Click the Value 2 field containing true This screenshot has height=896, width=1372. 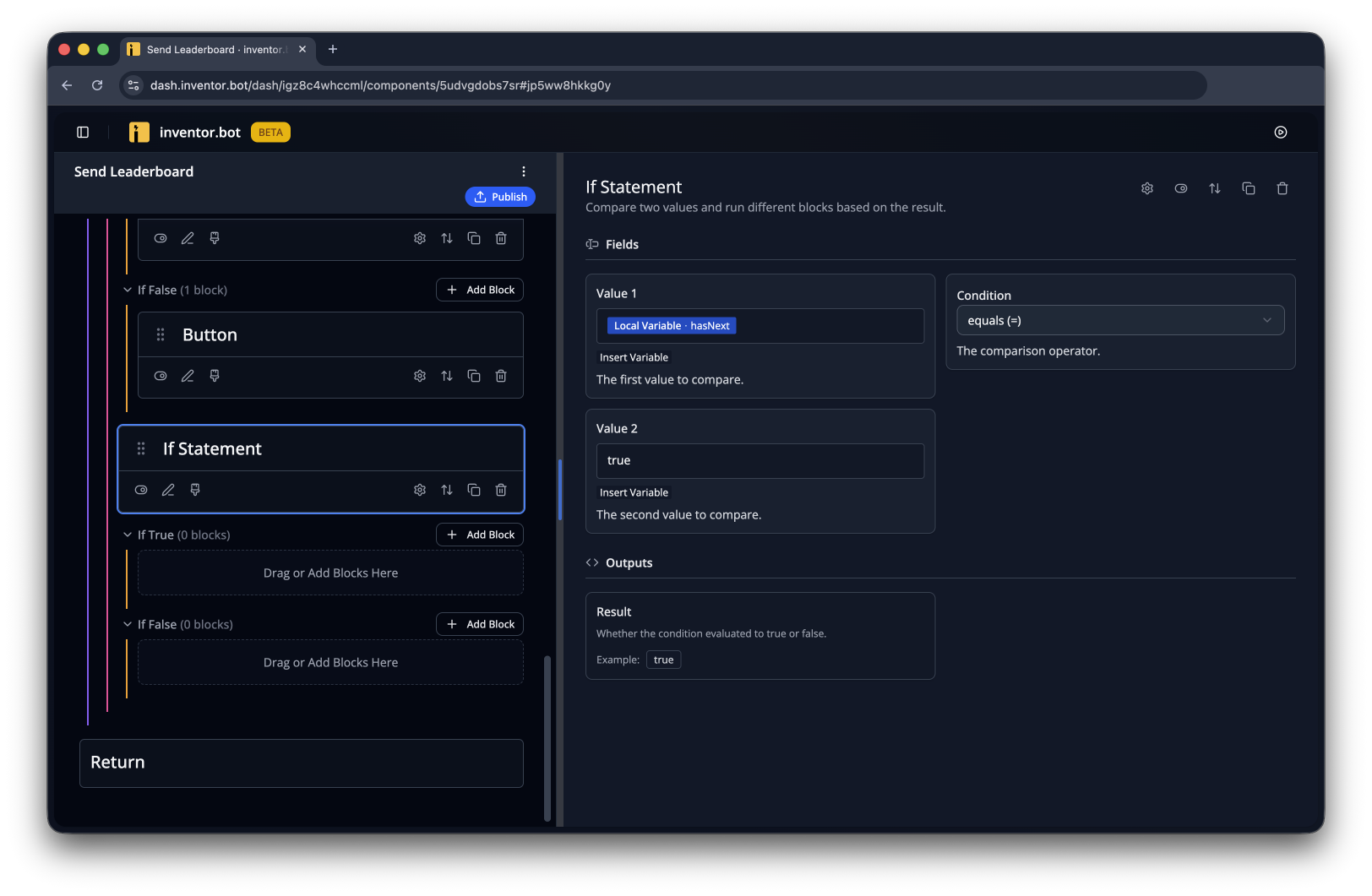760,461
